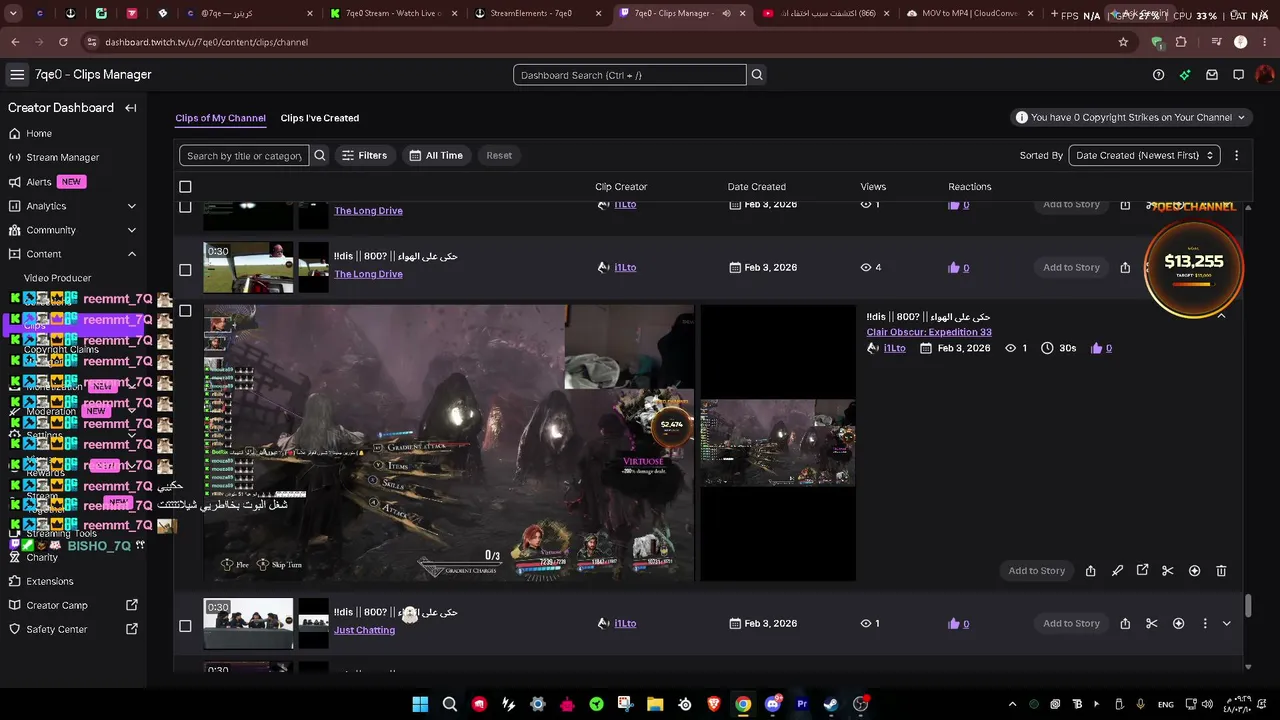
Task: Tick the 1-view The Long Drive clip checkbox
Action: (185, 207)
